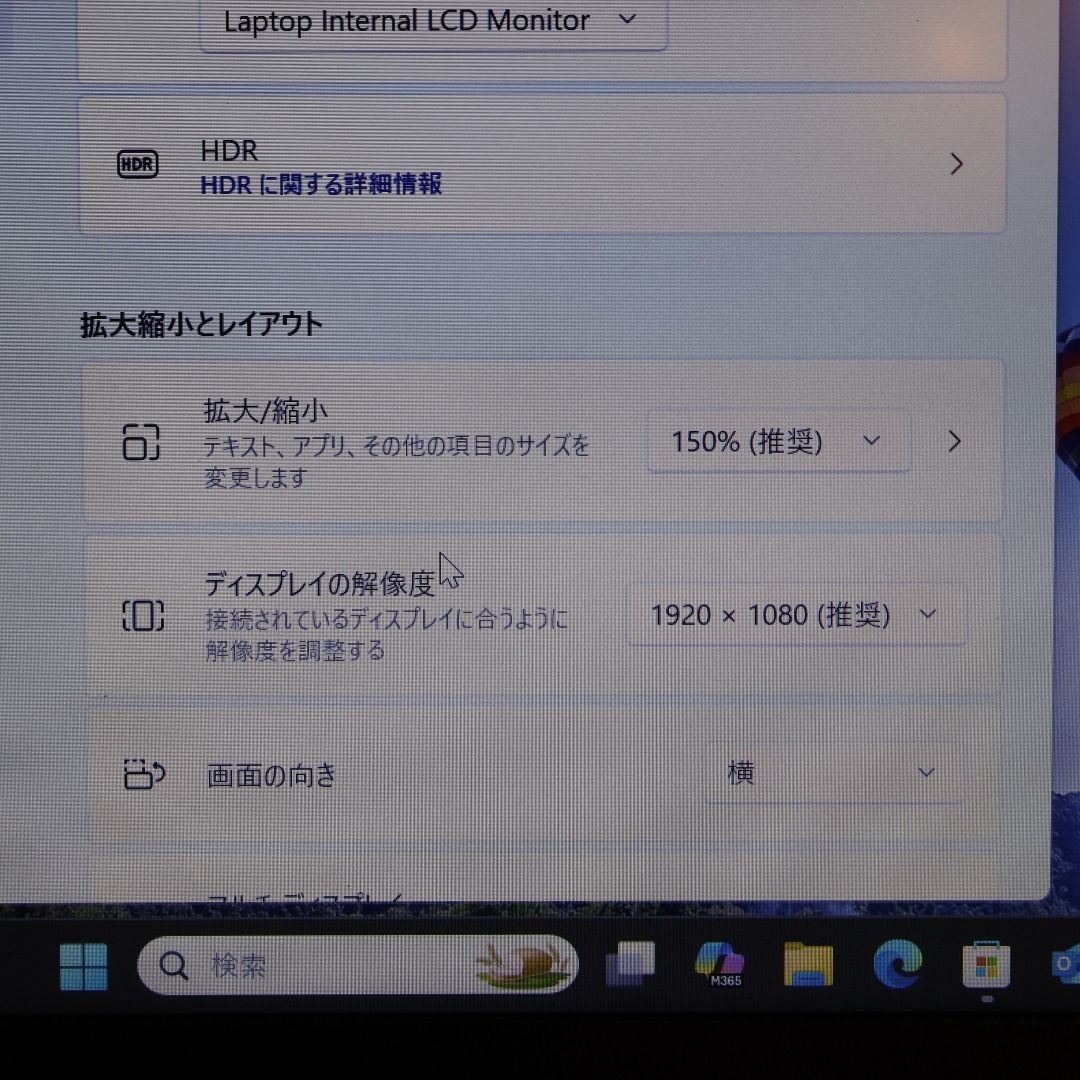Open the 1920 × 1080 resolution dropdown
Viewport: 1080px width, 1080px height.
click(x=795, y=615)
